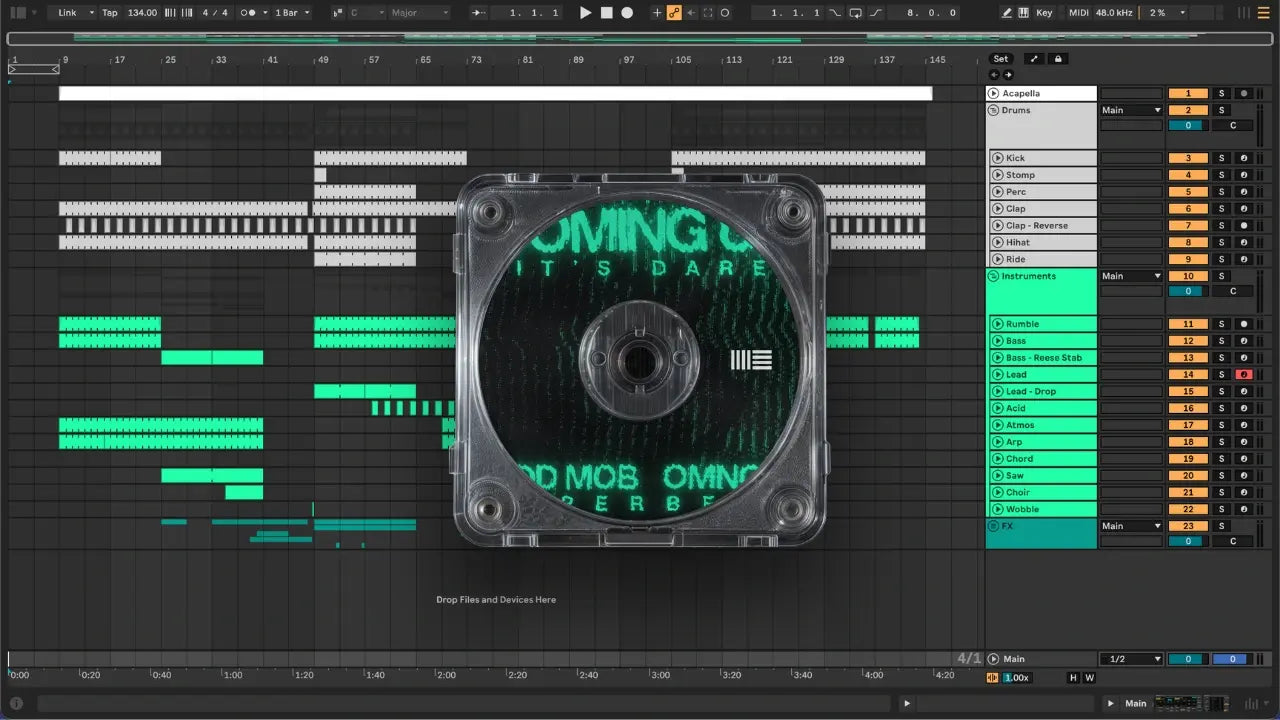Select the Choir track header
The image size is (1280, 720).
(x=1043, y=492)
